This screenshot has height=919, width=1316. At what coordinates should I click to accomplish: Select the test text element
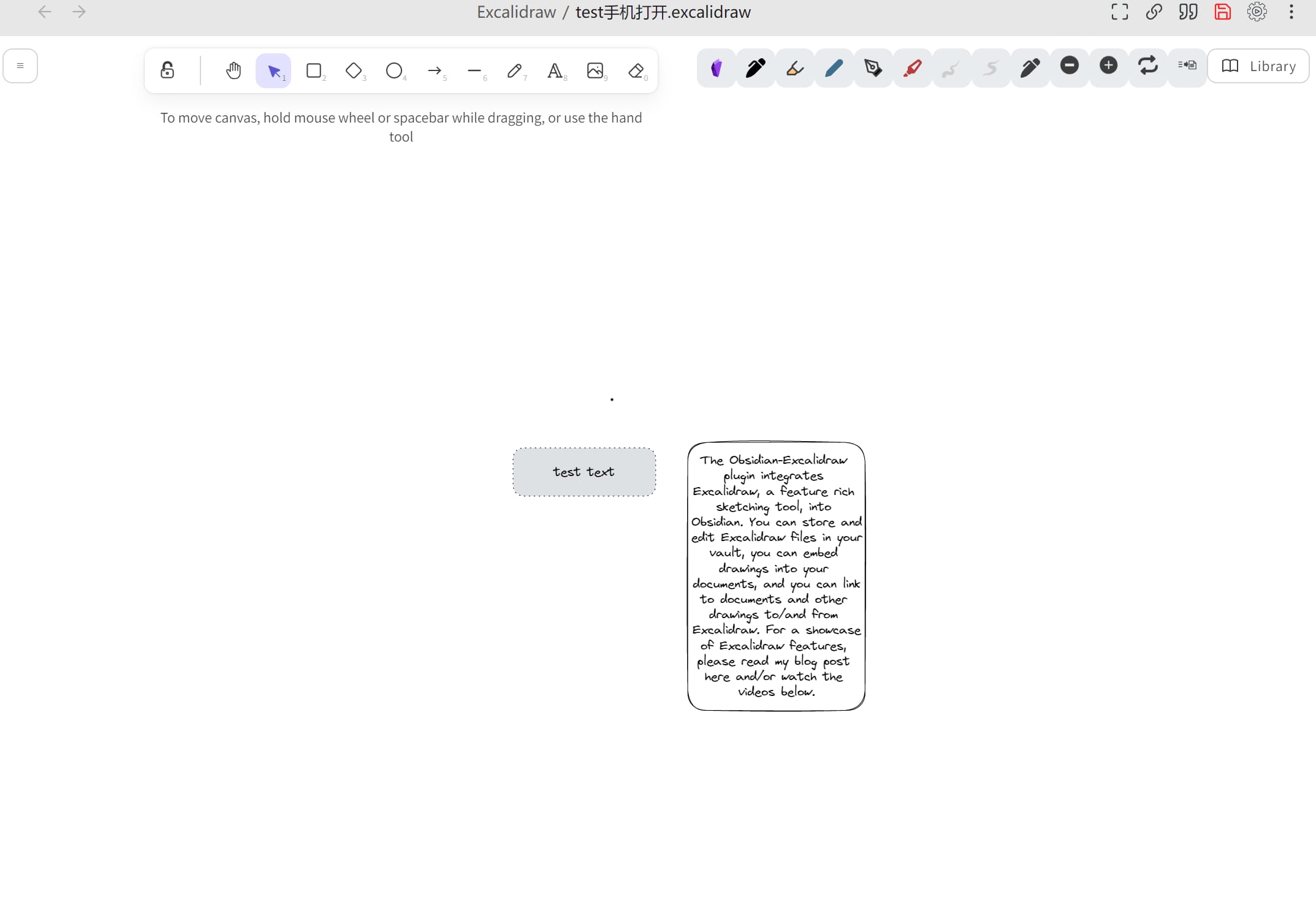coord(583,472)
